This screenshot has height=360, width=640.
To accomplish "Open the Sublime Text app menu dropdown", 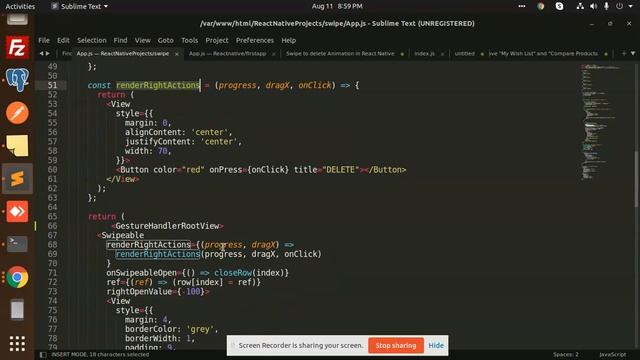I will (x=80, y=6).
